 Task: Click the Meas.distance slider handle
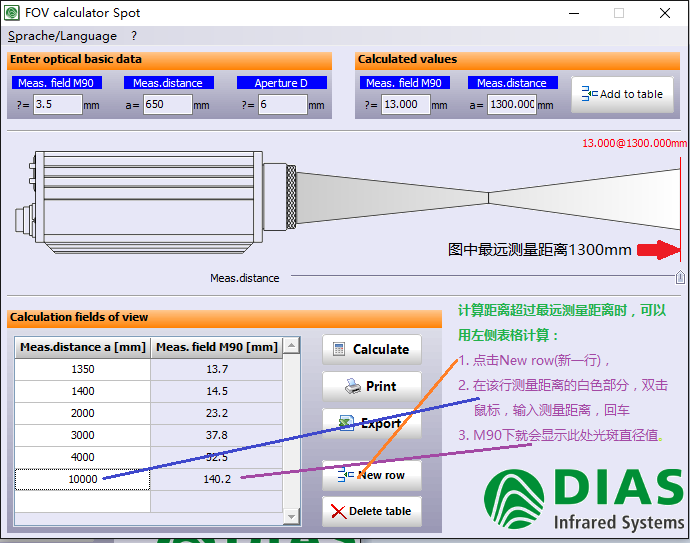pyautogui.click(x=681, y=277)
